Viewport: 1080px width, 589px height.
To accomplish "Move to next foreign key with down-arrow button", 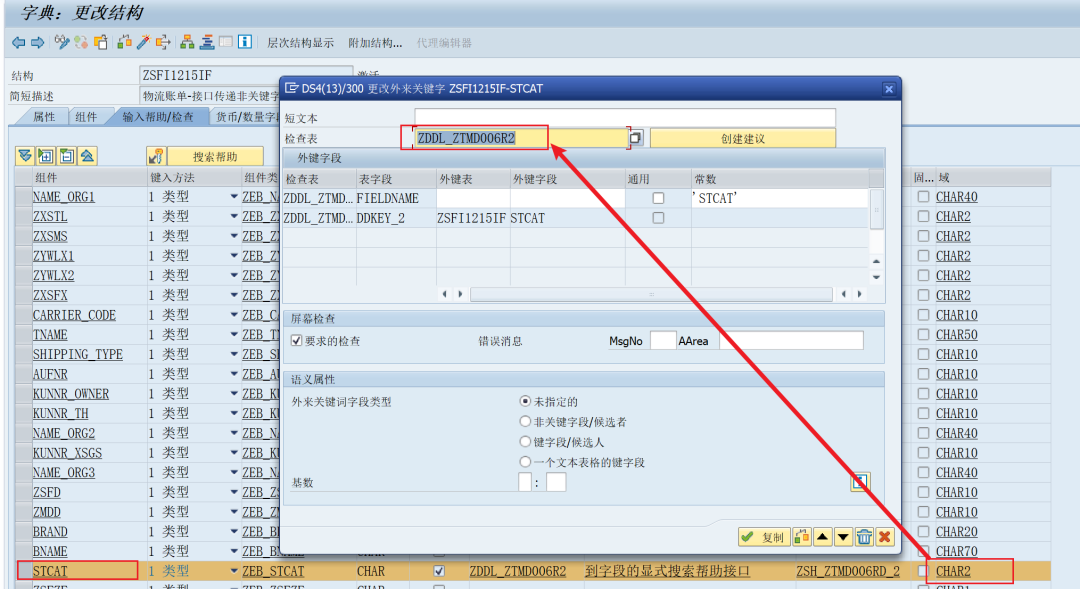I will pyautogui.click(x=843, y=537).
